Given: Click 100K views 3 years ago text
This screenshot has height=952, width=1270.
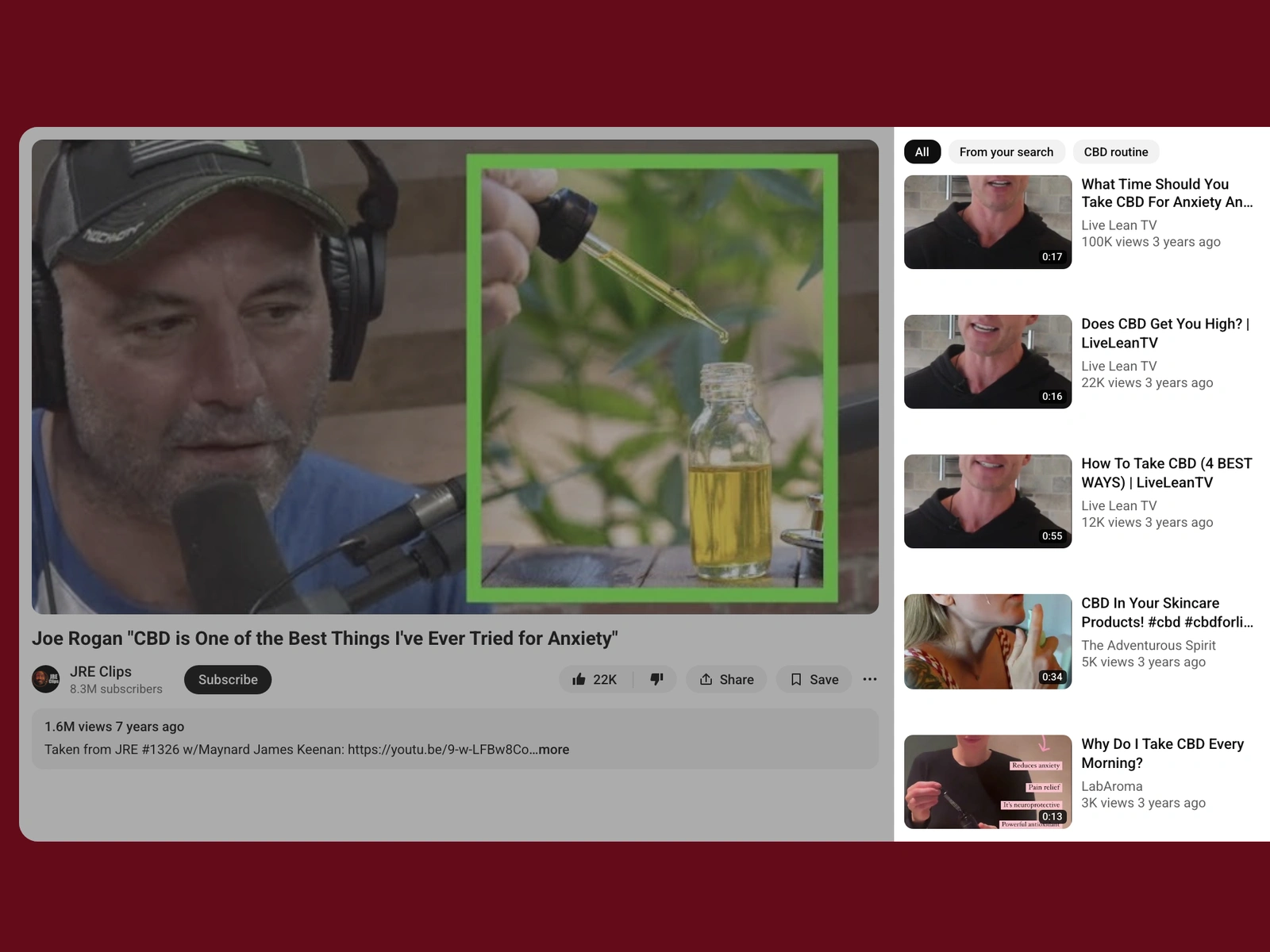Looking at the screenshot, I should click(x=1151, y=242).
